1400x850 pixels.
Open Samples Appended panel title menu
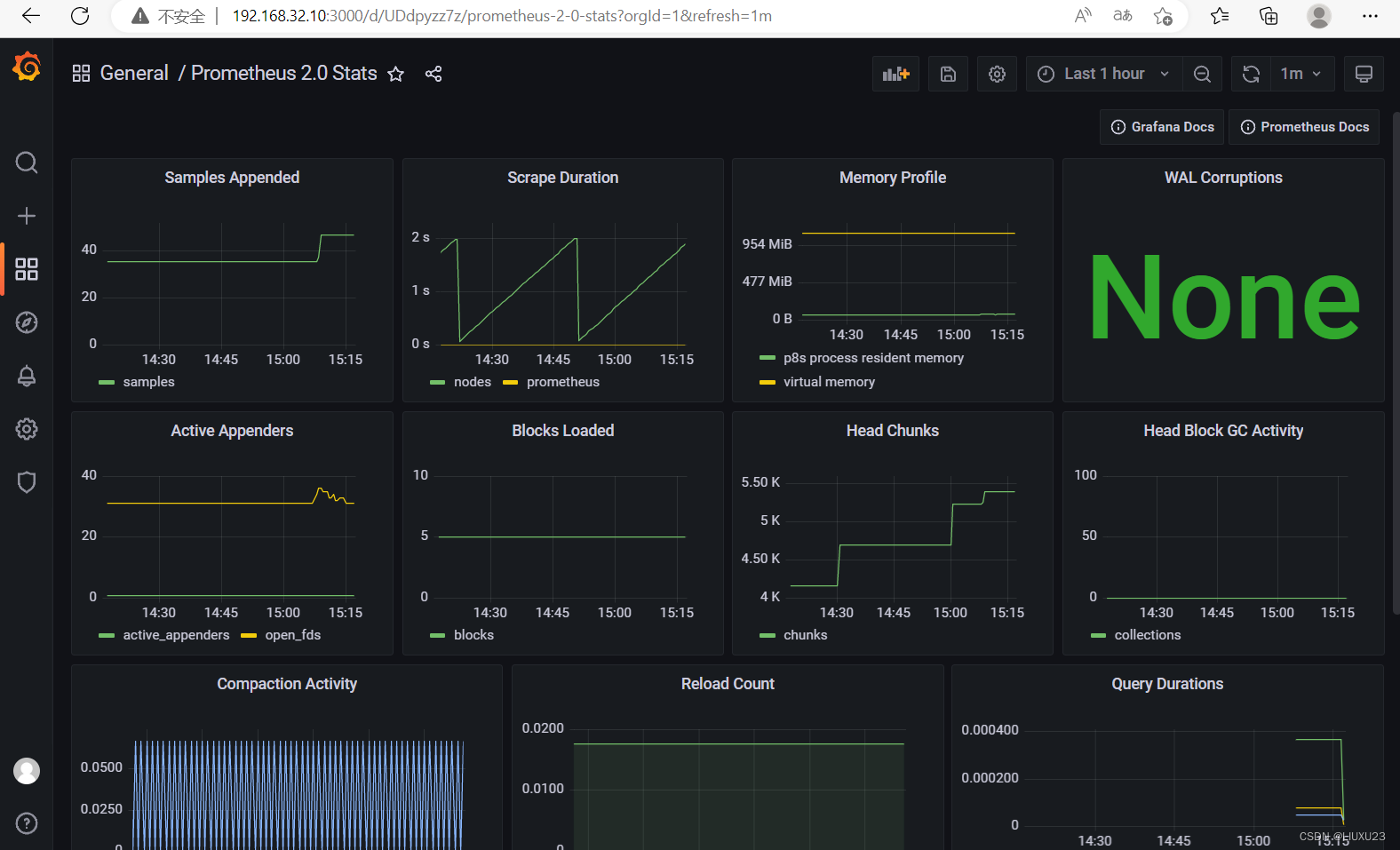click(232, 178)
